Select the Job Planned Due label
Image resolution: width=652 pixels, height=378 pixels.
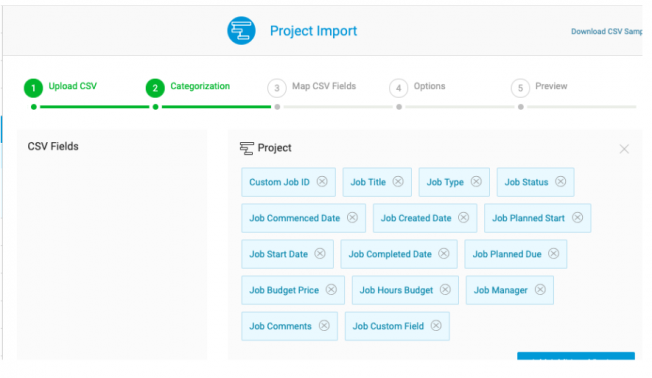point(507,254)
